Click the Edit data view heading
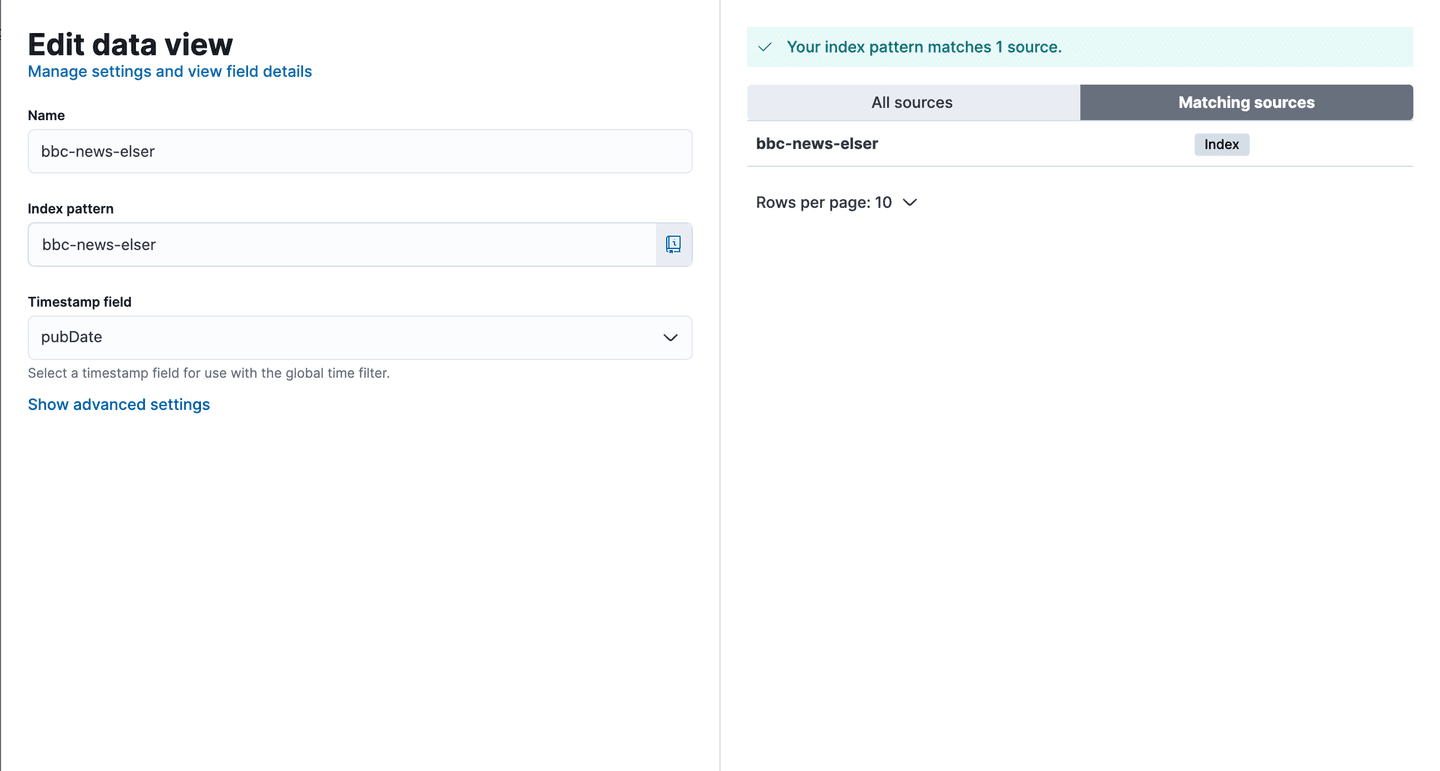Viewport: 1440px width, 771px height. pos(130,44)
